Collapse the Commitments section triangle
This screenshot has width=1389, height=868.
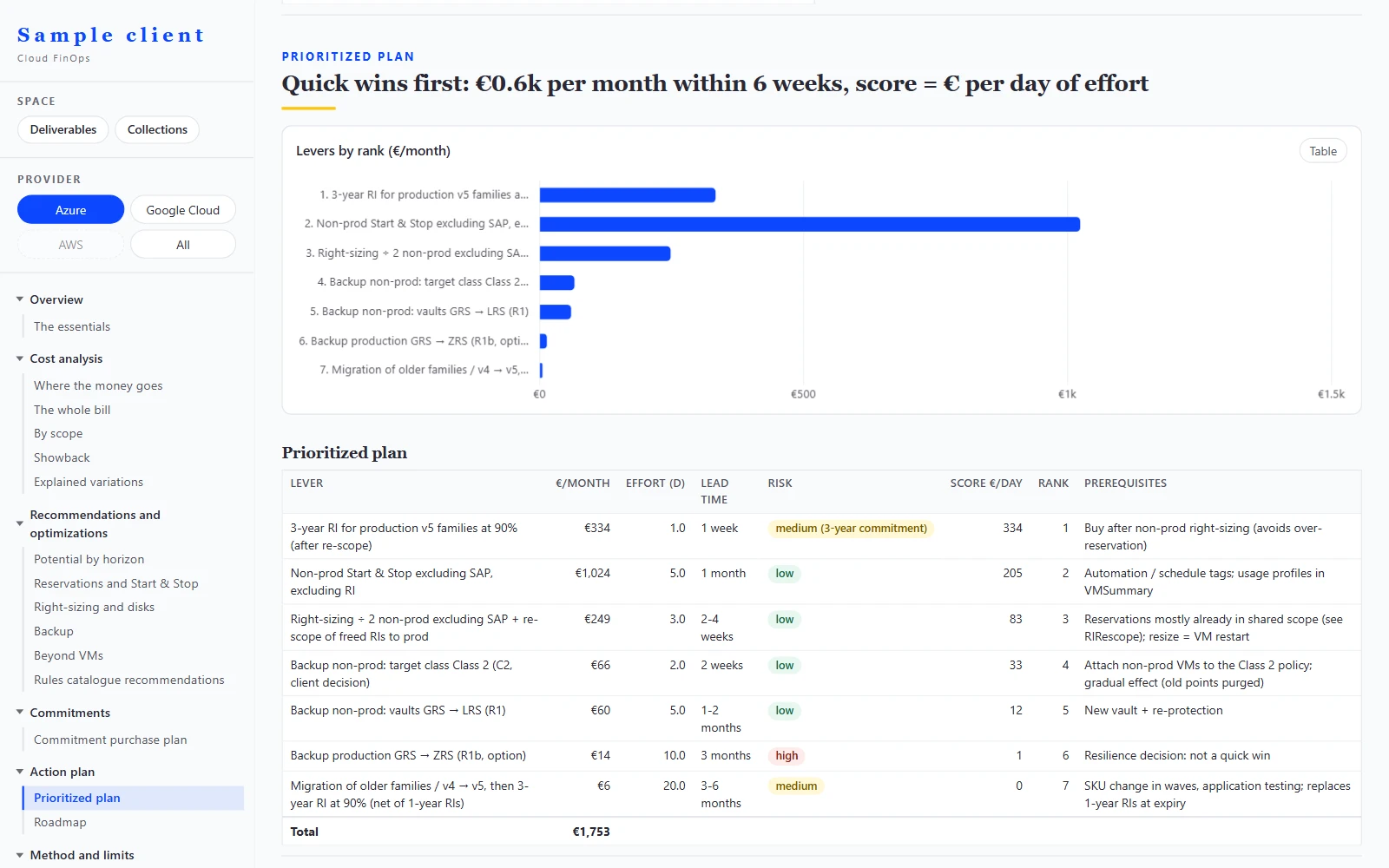20,713
